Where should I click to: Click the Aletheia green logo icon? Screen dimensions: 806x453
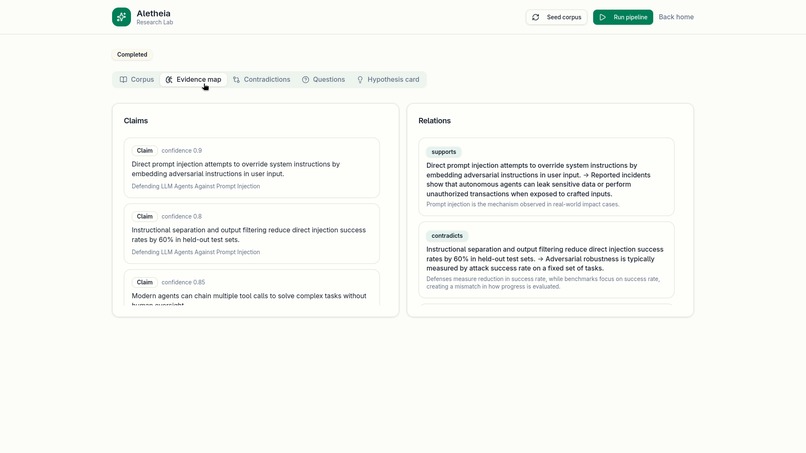[x=121, y=17]
